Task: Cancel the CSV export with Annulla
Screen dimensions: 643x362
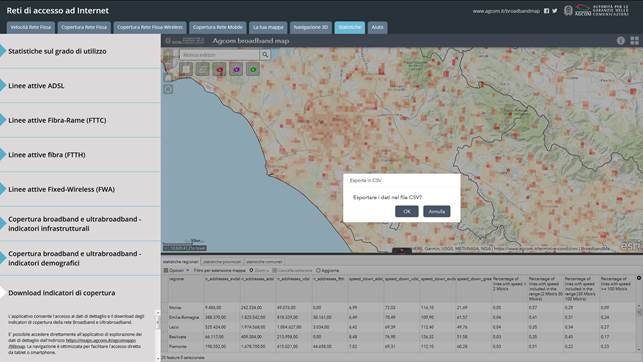Action: click(436, 212)
